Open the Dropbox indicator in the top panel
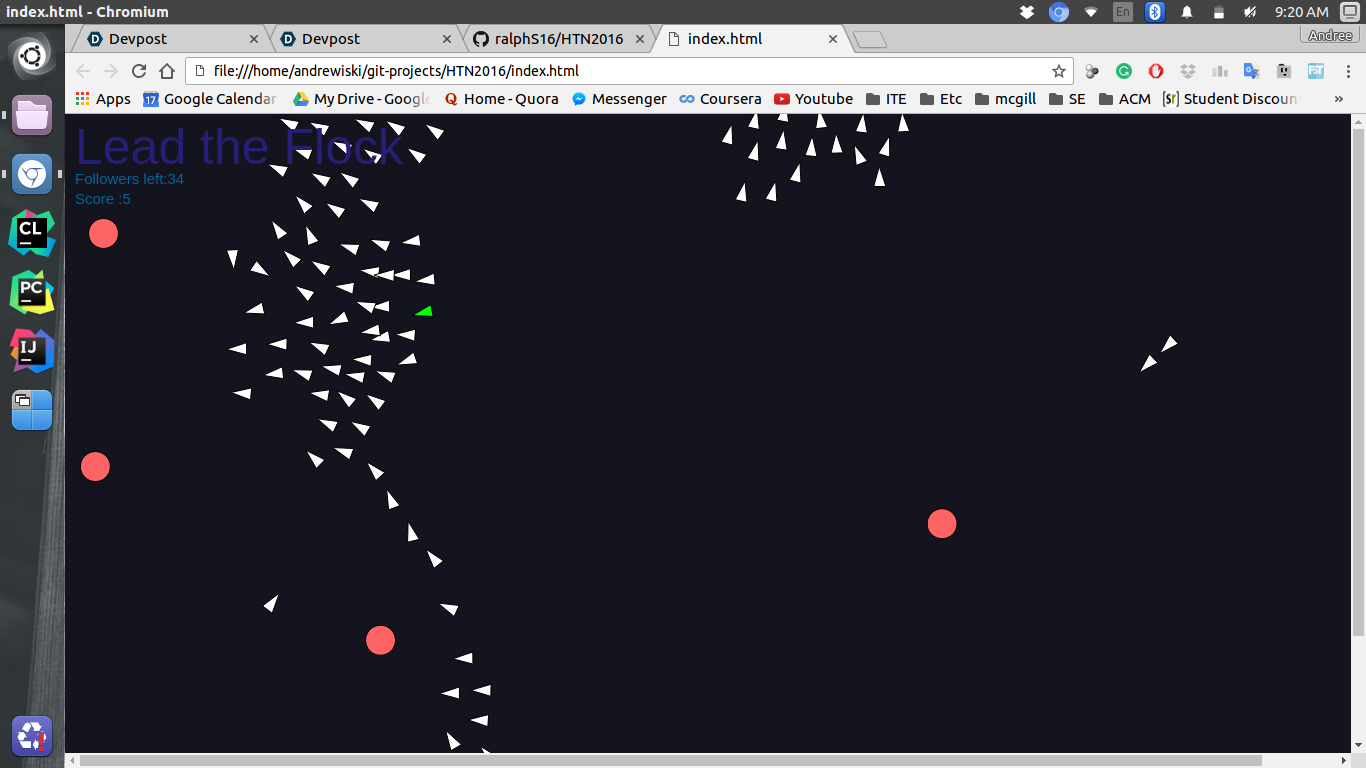The width and height of the screenshot is (1366, 768). (x=1027, y=12)
